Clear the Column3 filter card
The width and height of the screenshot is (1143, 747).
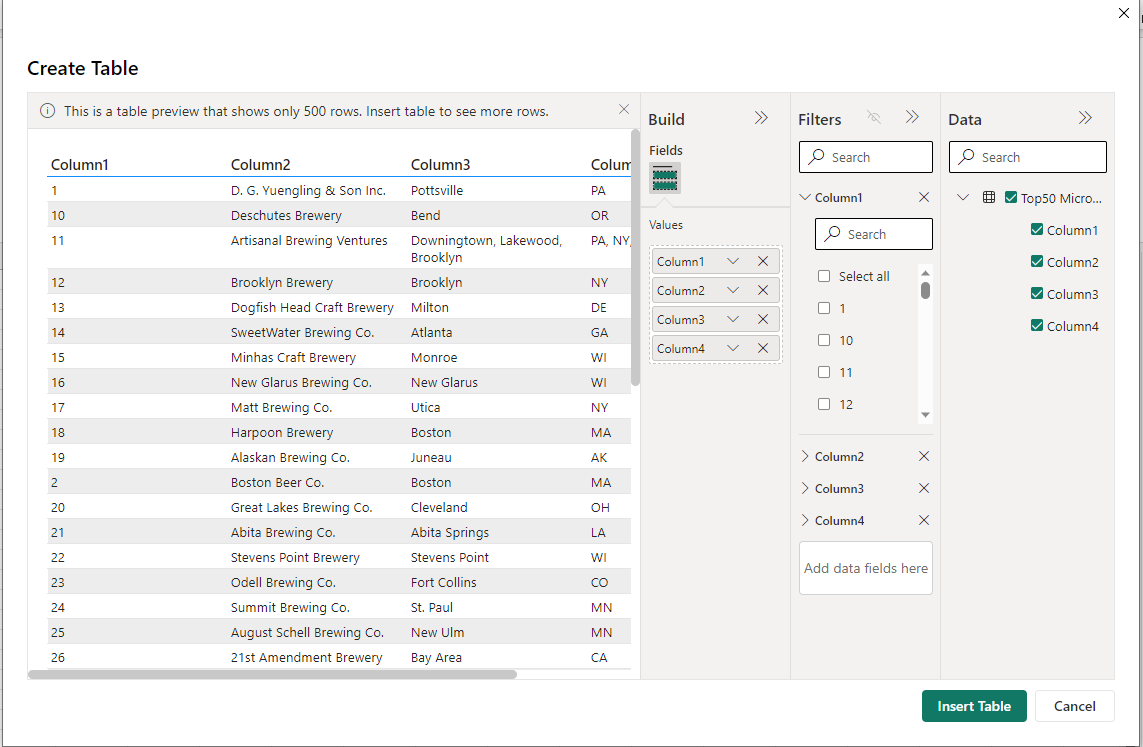[924, 488]
